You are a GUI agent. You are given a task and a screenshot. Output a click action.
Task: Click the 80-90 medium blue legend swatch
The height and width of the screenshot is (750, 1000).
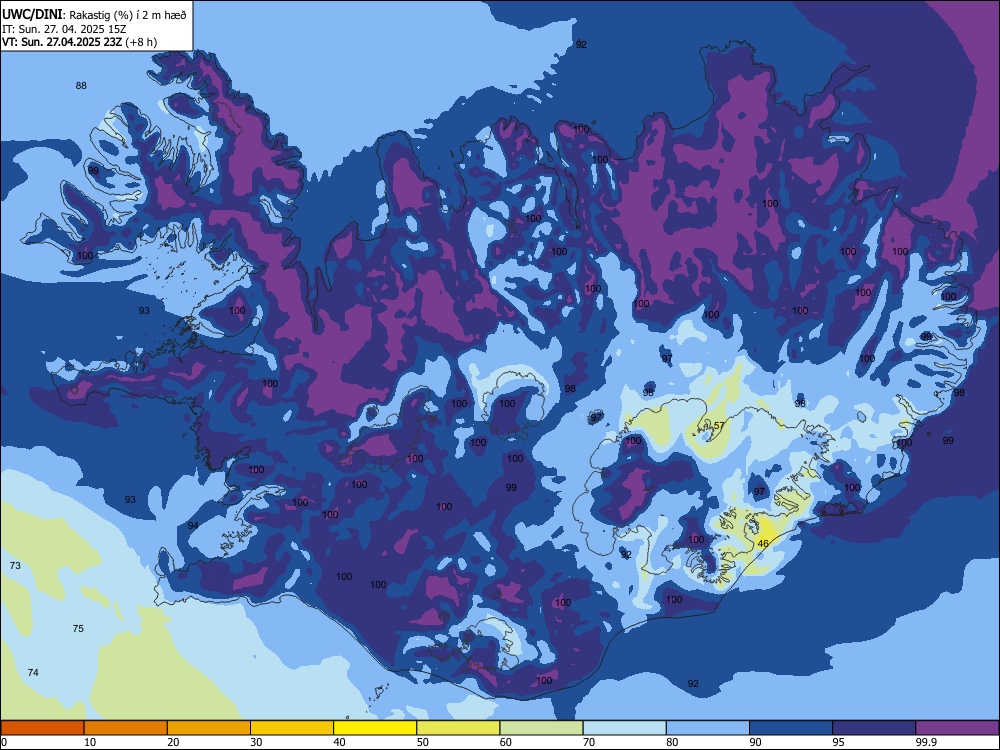click(708, 728)
